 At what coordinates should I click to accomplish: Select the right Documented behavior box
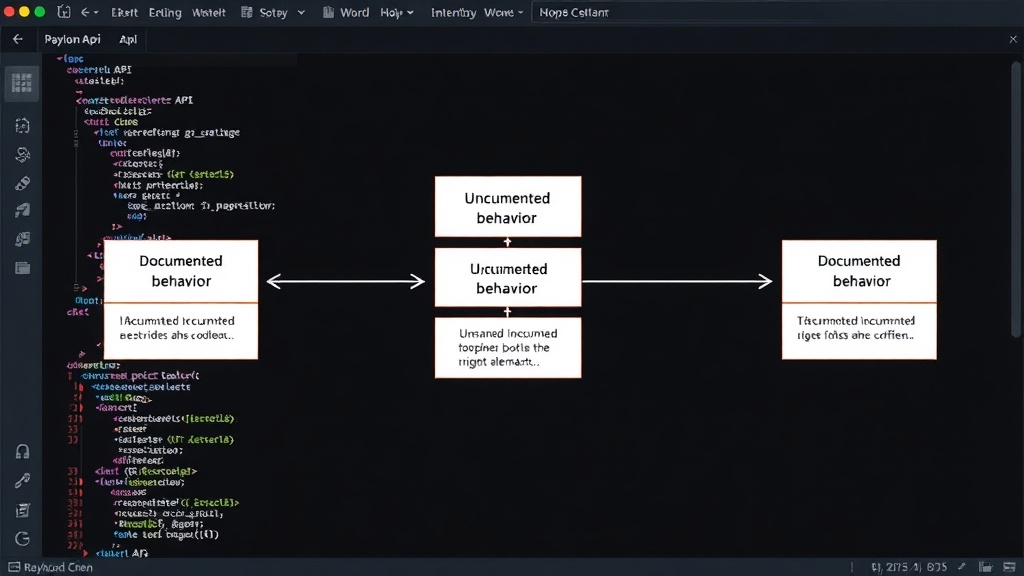coord(859,271)
